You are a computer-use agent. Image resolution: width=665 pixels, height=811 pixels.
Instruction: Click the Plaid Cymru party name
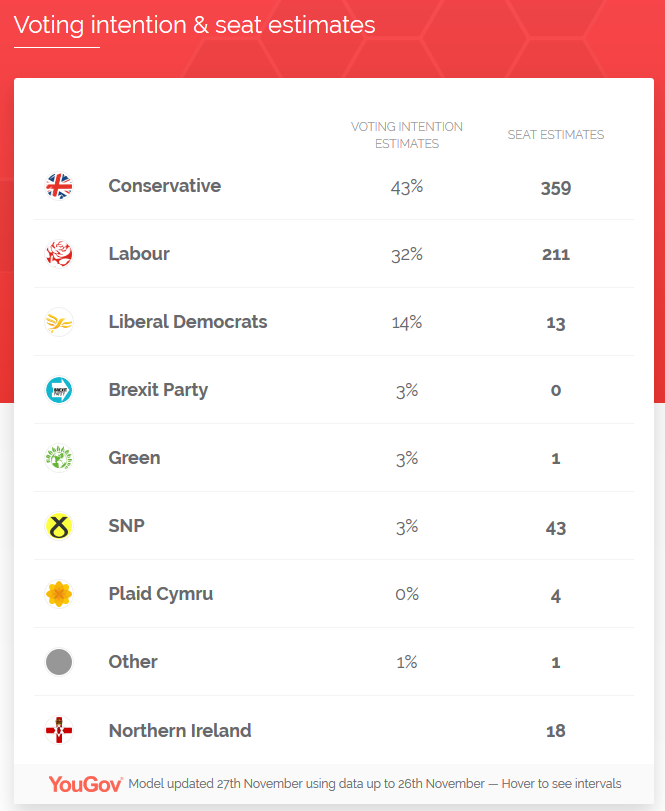click(160, 594)
